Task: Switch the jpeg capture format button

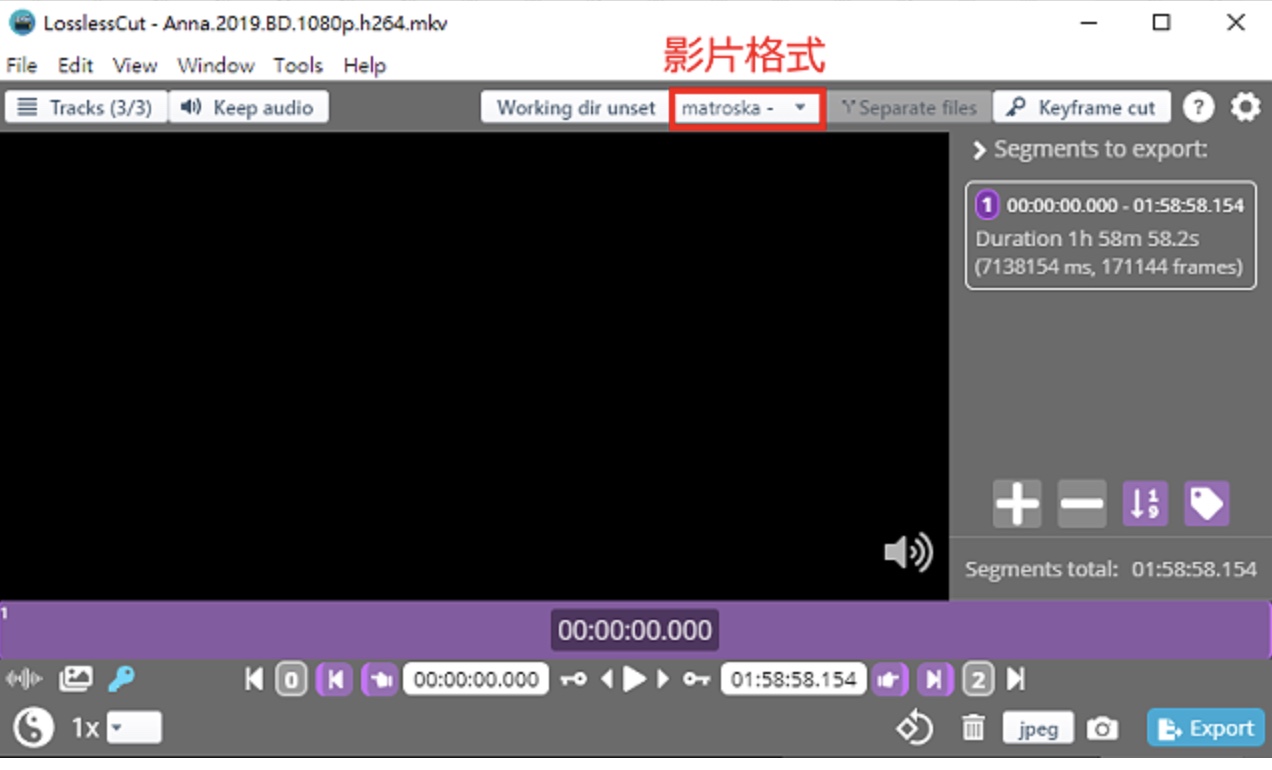Action: tap(1038, 729)
